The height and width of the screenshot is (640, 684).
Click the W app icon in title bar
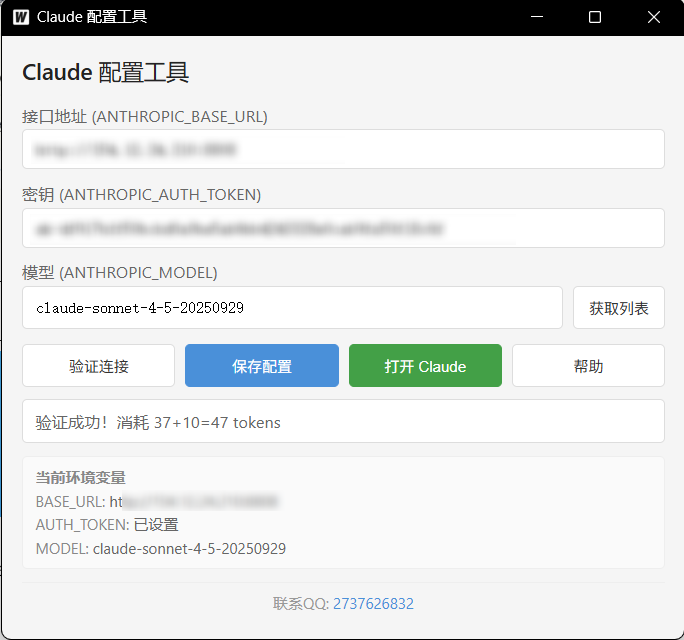(x=21, y=17)
